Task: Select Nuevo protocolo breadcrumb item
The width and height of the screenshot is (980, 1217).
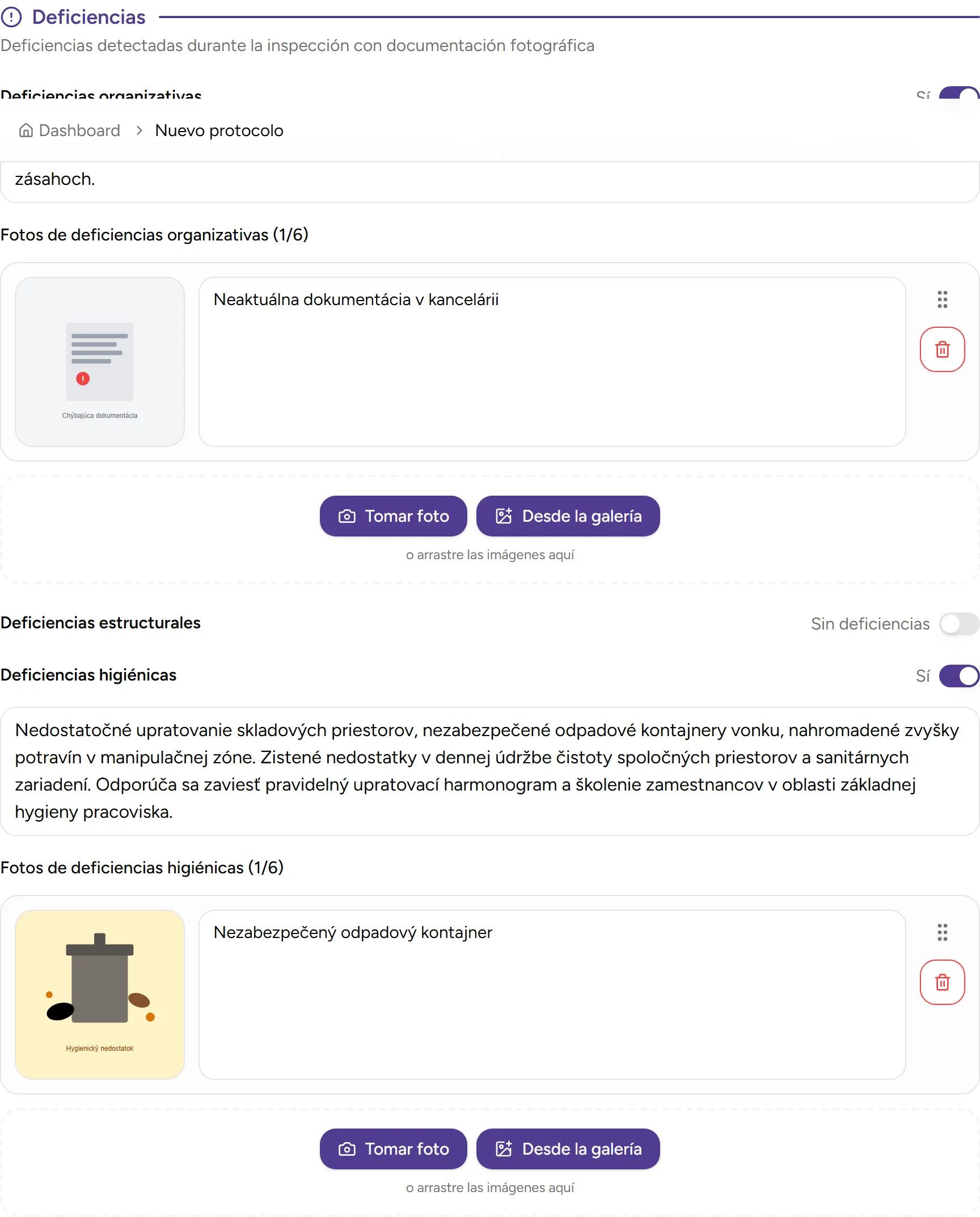Action: tap(219, 131)
